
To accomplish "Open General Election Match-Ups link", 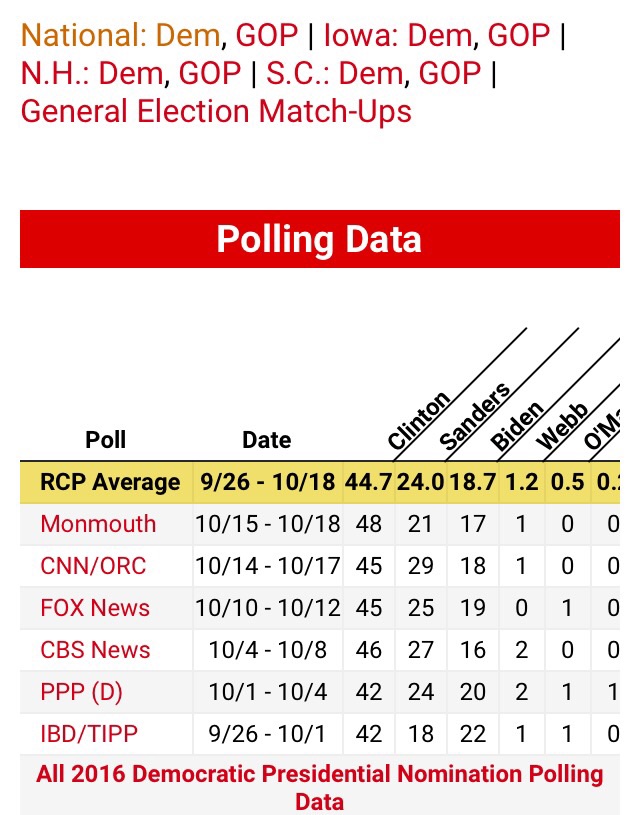I will point(216,110).
